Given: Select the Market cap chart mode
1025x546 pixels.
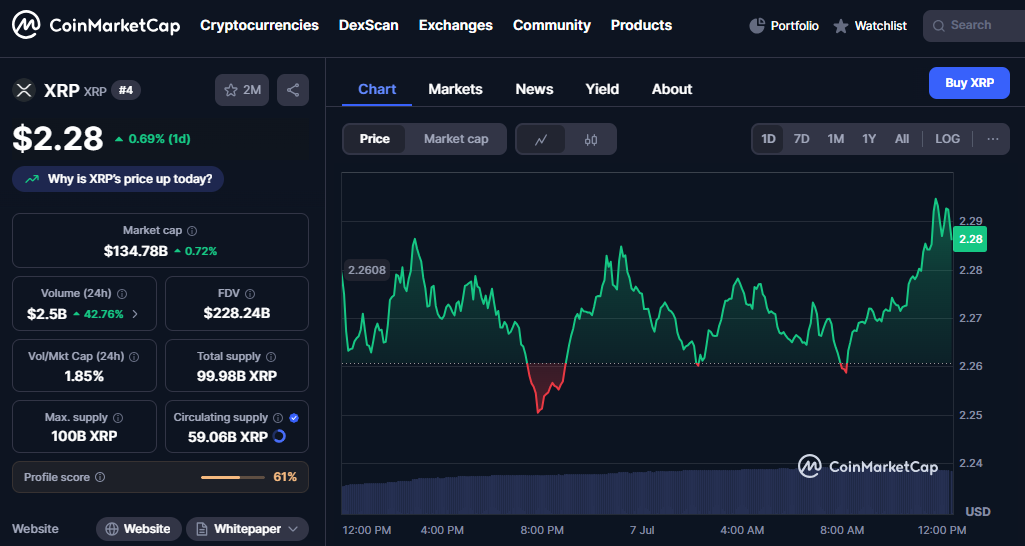Looking at the screenshot, I should point(456,139).
